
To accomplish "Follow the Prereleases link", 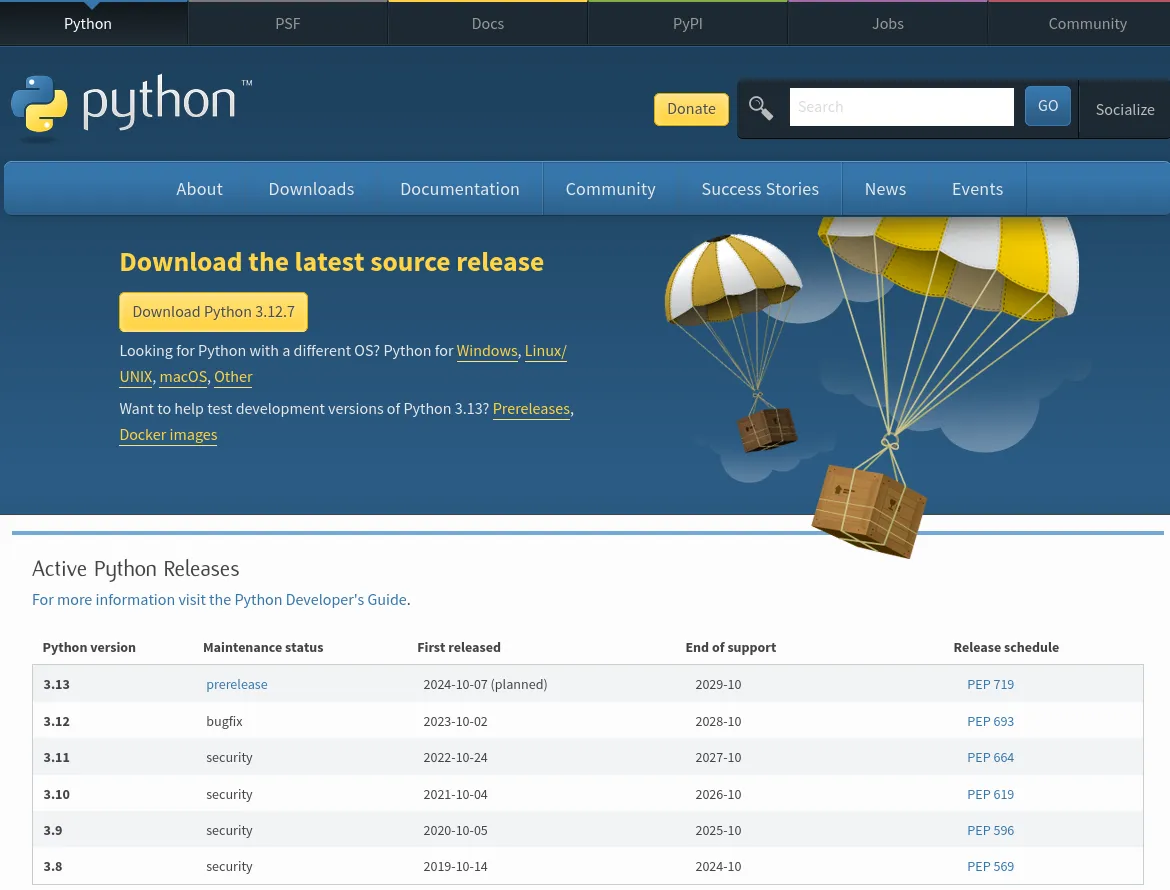I will tap(531, 408).
